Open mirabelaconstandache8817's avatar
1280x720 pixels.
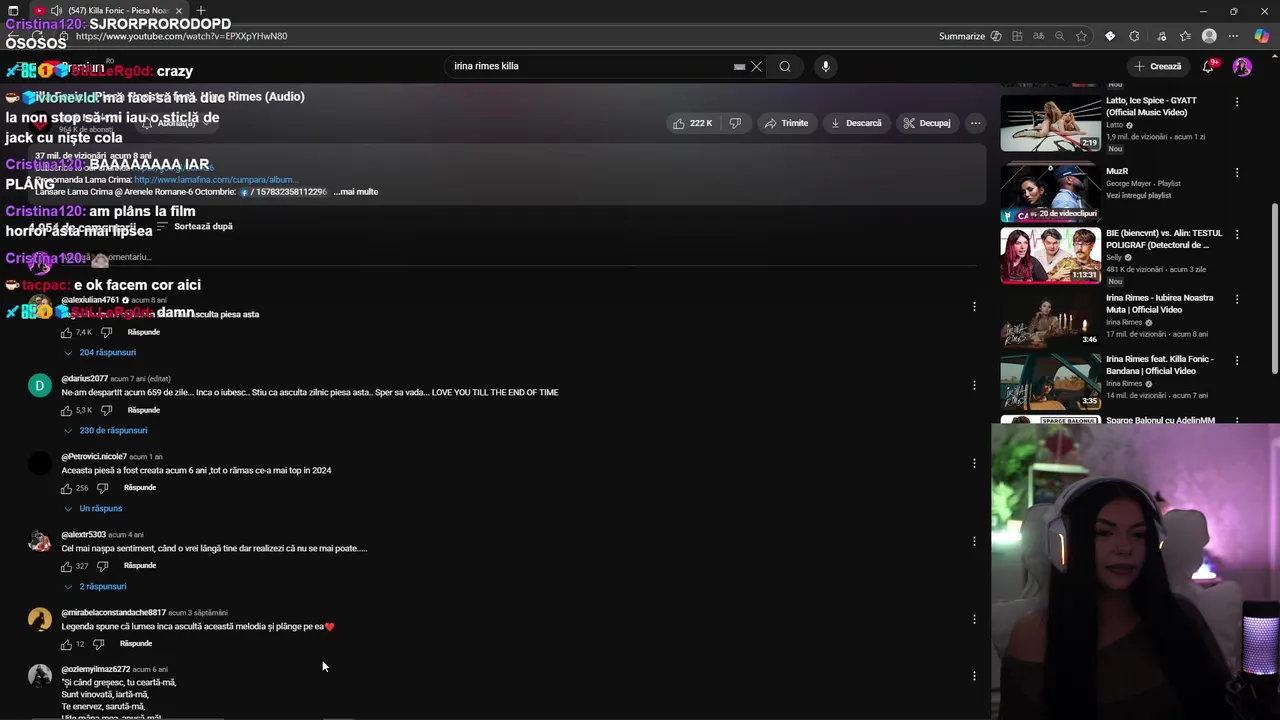tap(40, 619)
